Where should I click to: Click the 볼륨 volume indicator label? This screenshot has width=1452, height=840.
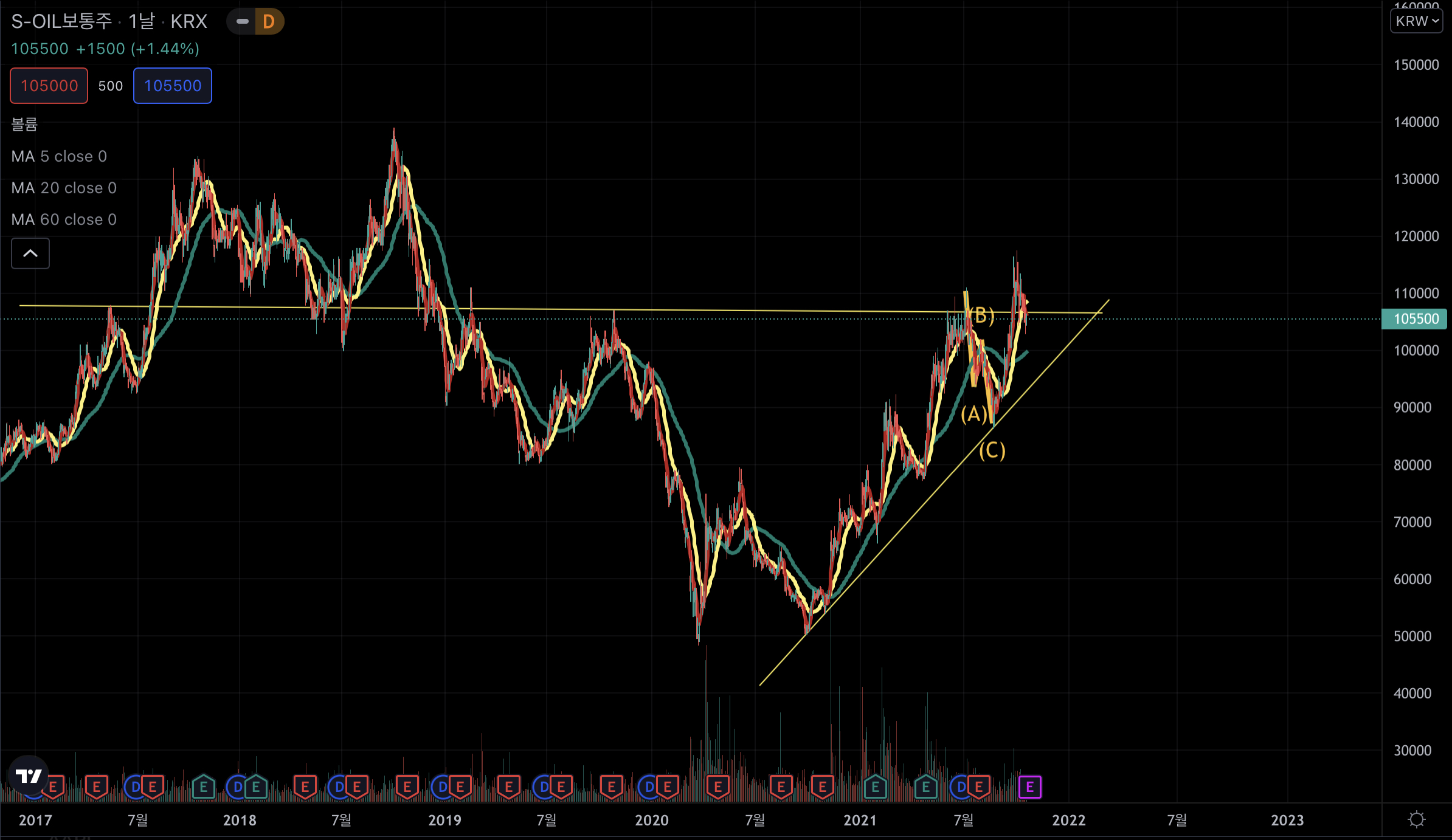click(24, 125)
